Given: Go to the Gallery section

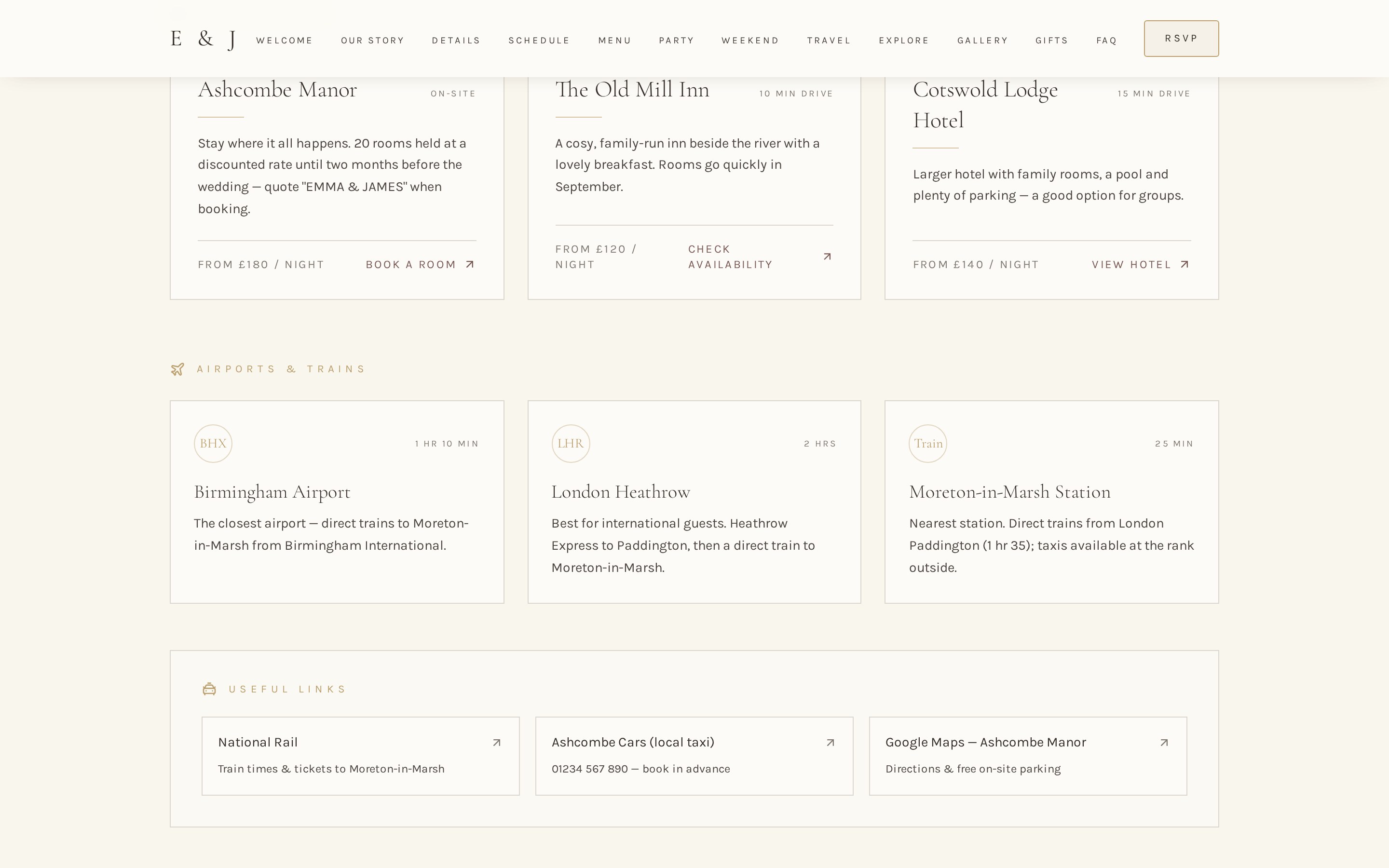Looking at the screenshot, I should (982, 40).
